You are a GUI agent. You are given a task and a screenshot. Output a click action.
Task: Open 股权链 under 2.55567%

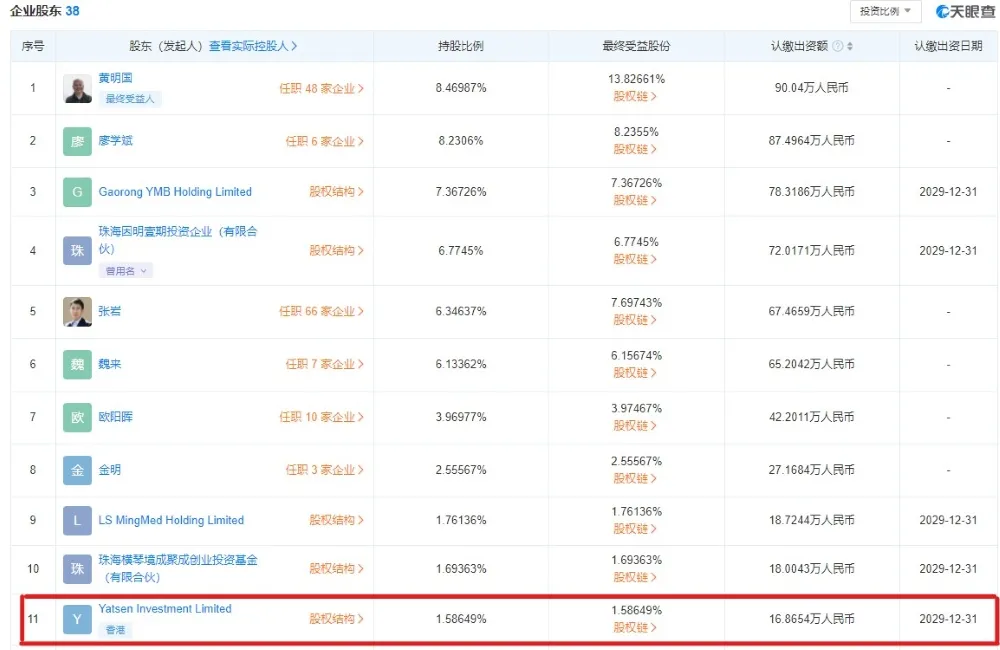[x=635, y=478]
